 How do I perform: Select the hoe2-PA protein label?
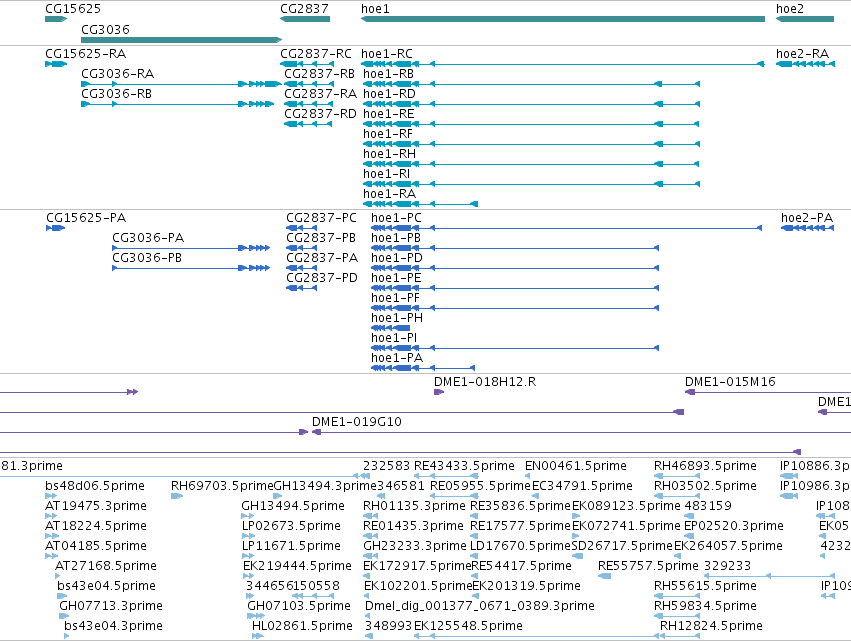(x=806, y=218)
